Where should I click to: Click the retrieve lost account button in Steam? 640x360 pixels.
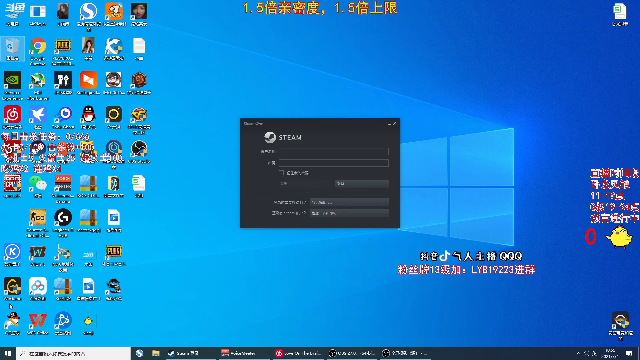point(349,213)
